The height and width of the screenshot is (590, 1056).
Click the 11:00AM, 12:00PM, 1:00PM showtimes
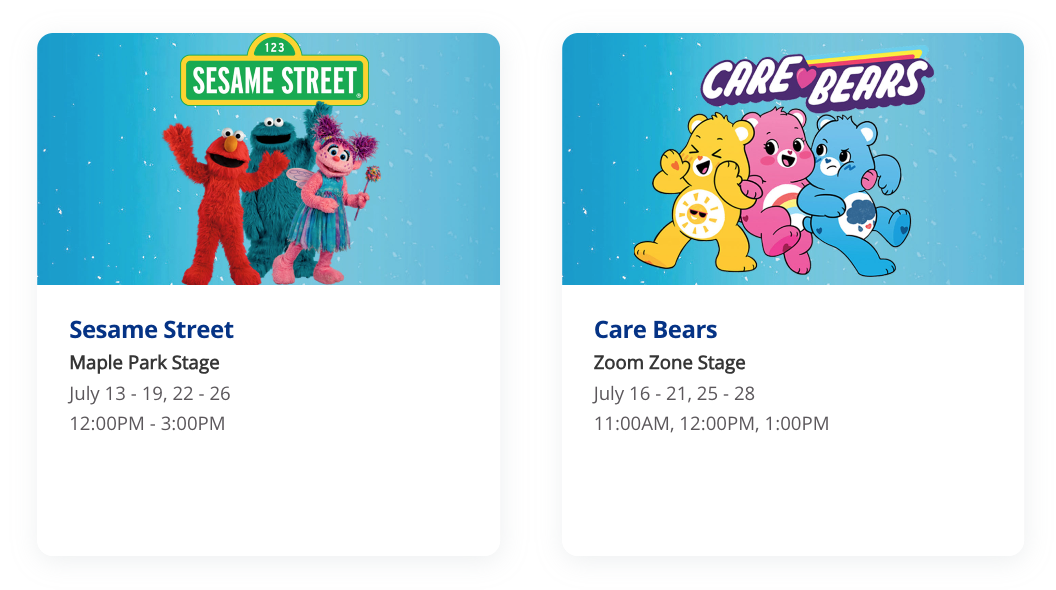711,423
